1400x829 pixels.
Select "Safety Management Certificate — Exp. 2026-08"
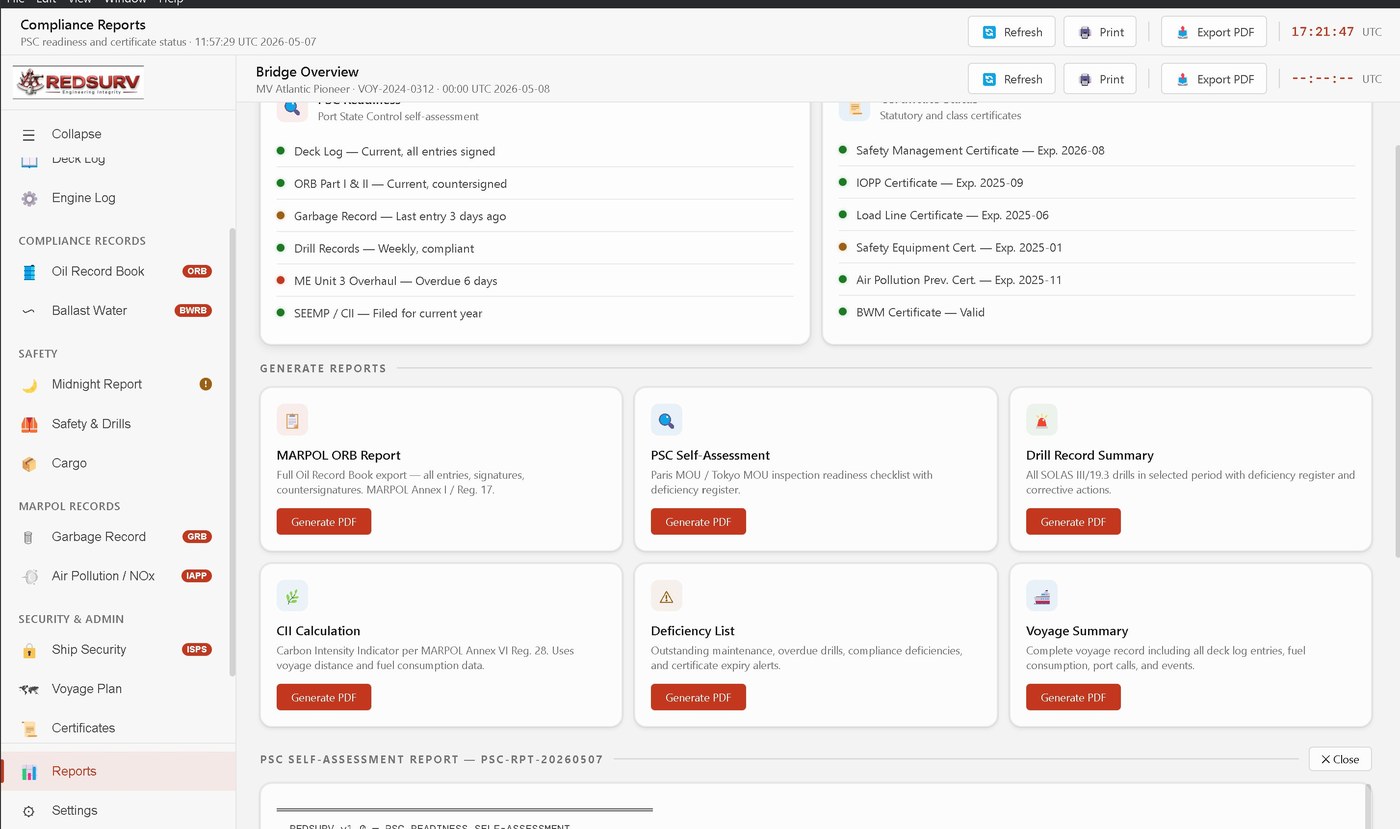click(x=1097, y=151)
